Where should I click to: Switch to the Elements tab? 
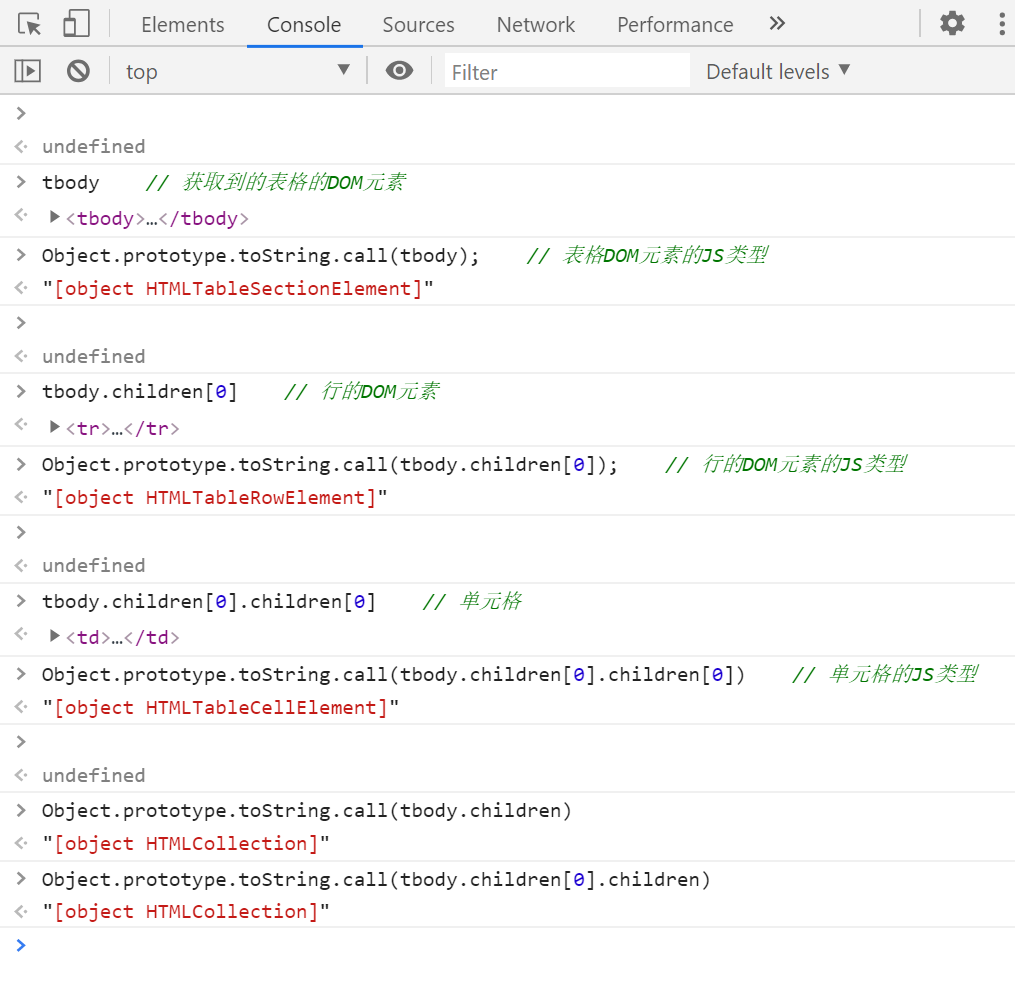(x=182, y=24)
